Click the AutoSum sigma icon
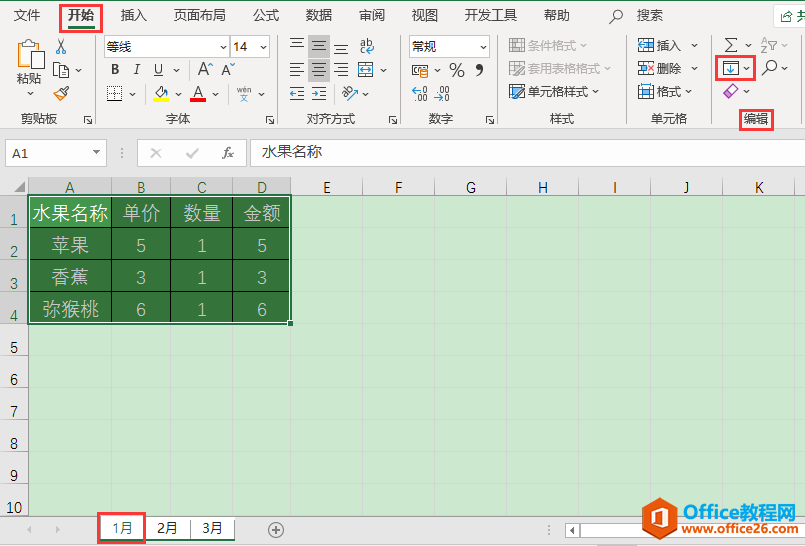The image size is (805, 546). (730, 45)
